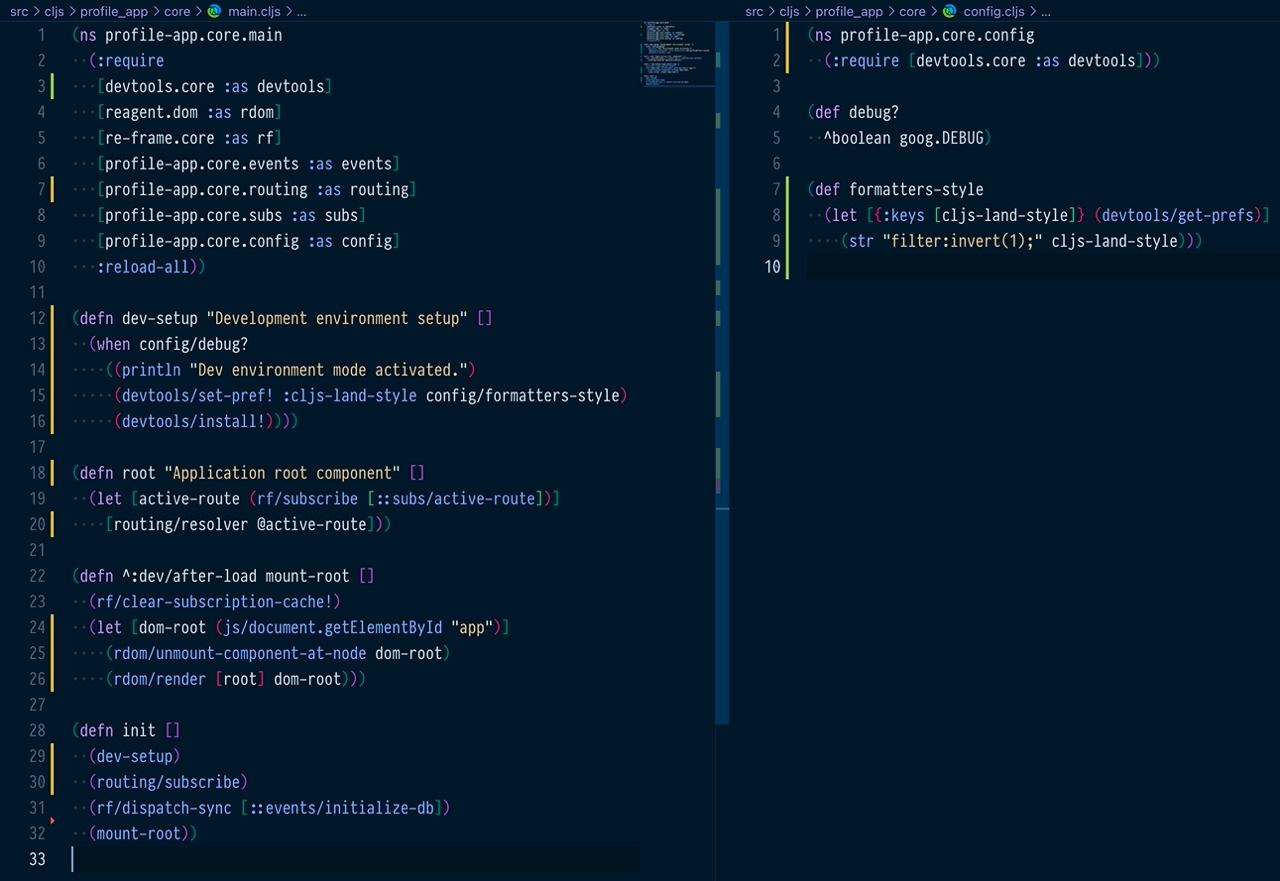Click 'profile-app.core.config' namespace in config.cljs
The width and height of the screenshot is (1280, 881).
[937, 35]
